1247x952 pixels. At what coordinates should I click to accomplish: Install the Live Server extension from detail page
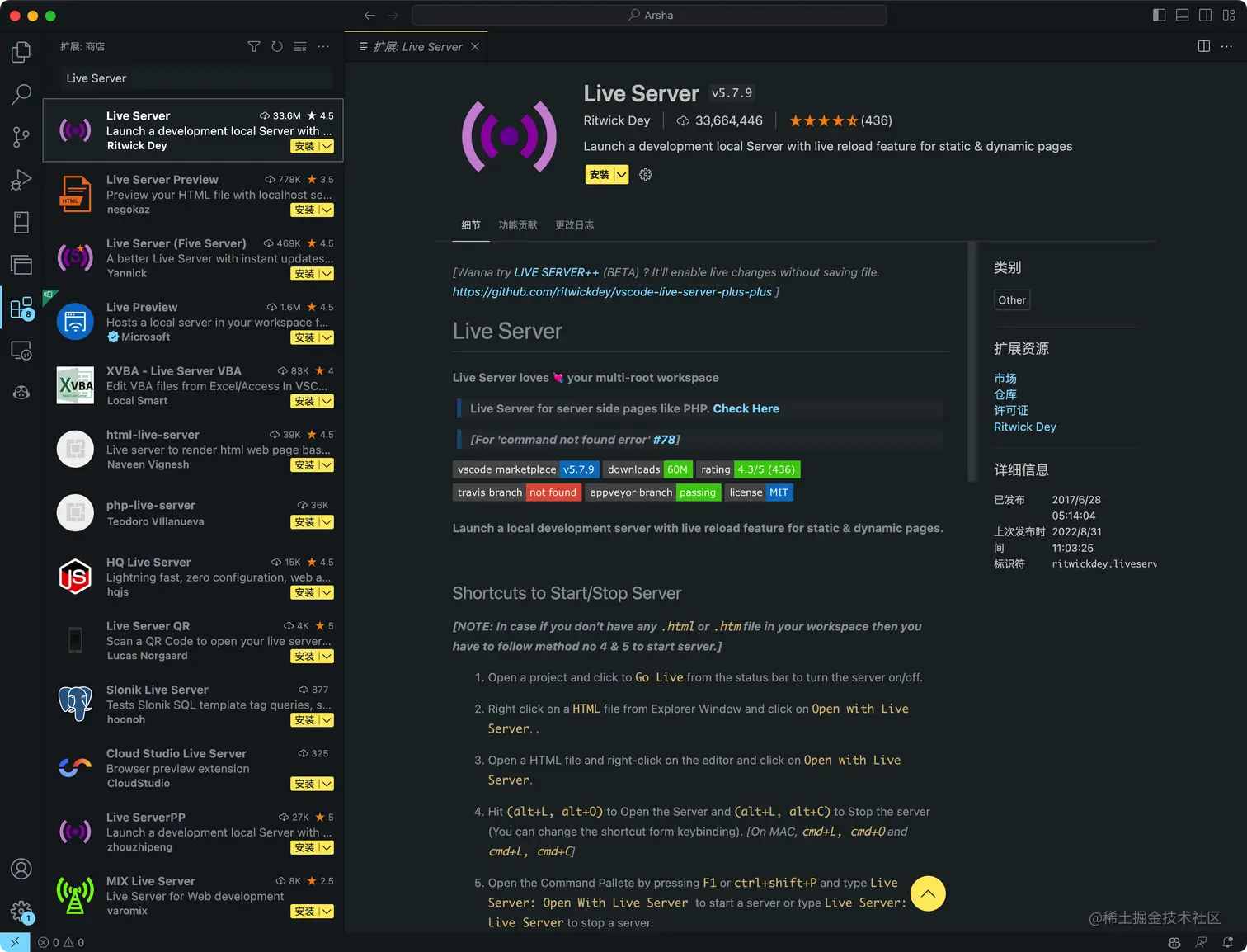coord(600,175)
